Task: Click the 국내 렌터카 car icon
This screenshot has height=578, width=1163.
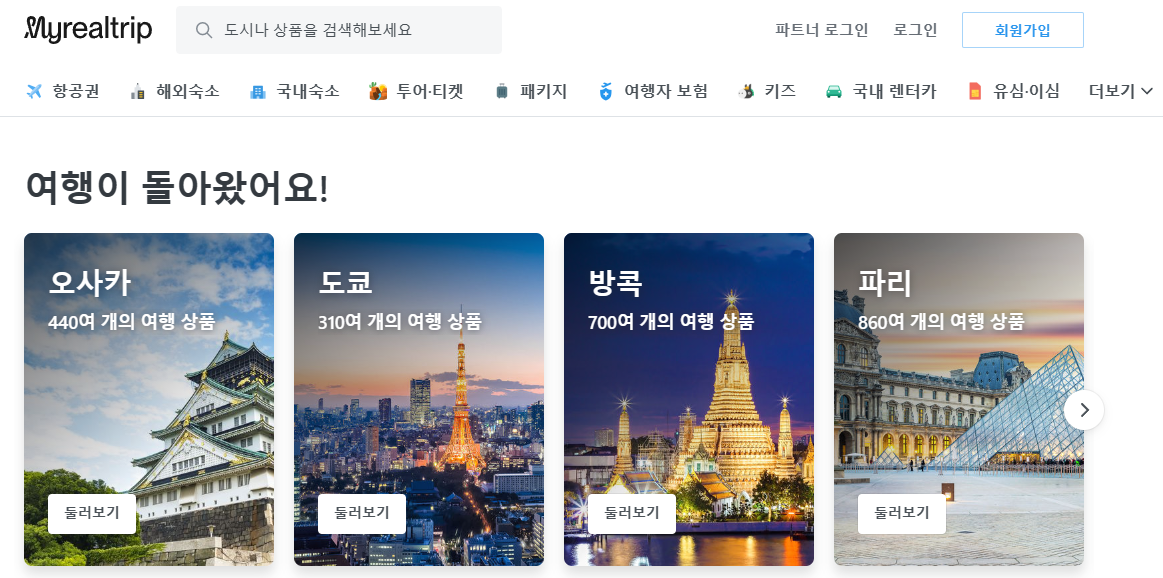Action: (834, 91)
